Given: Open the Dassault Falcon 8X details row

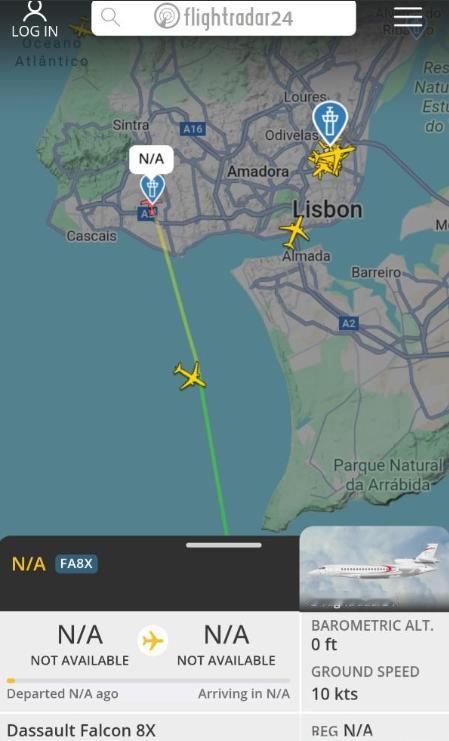Looking at the screenshot, I should click(x=149, y=729).
